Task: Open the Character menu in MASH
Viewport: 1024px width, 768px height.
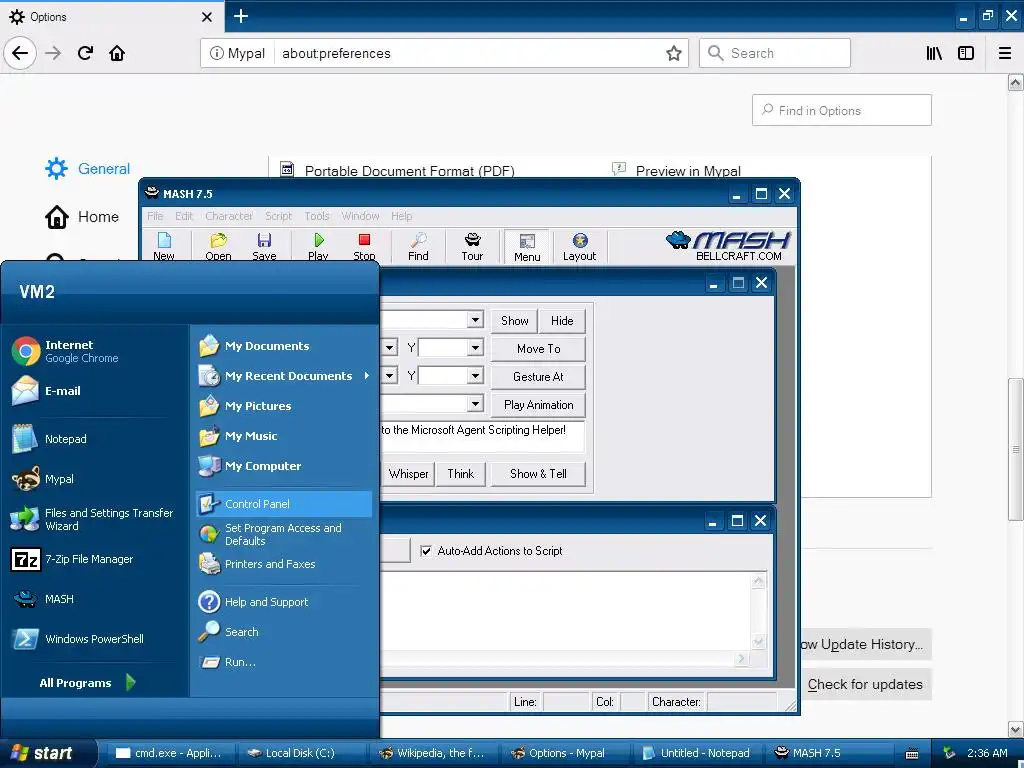Action: (x=229, y=216)
